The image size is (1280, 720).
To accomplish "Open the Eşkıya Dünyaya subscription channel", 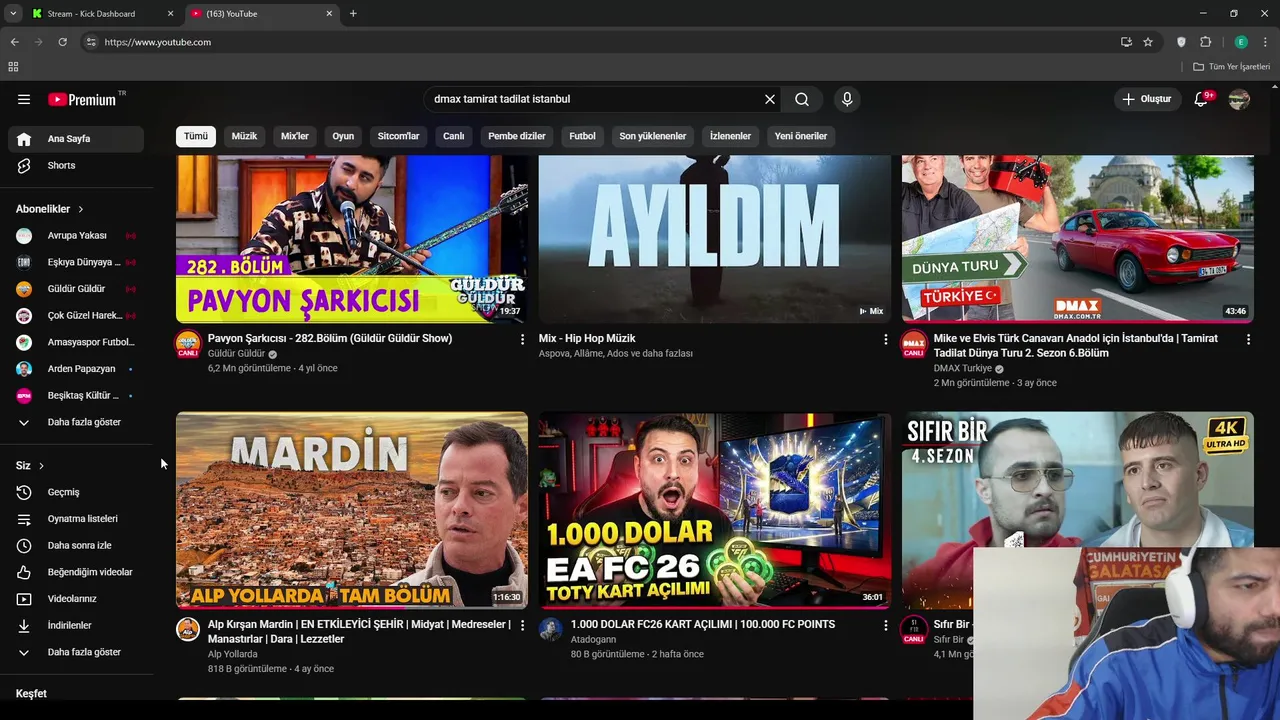I will 76,262.
